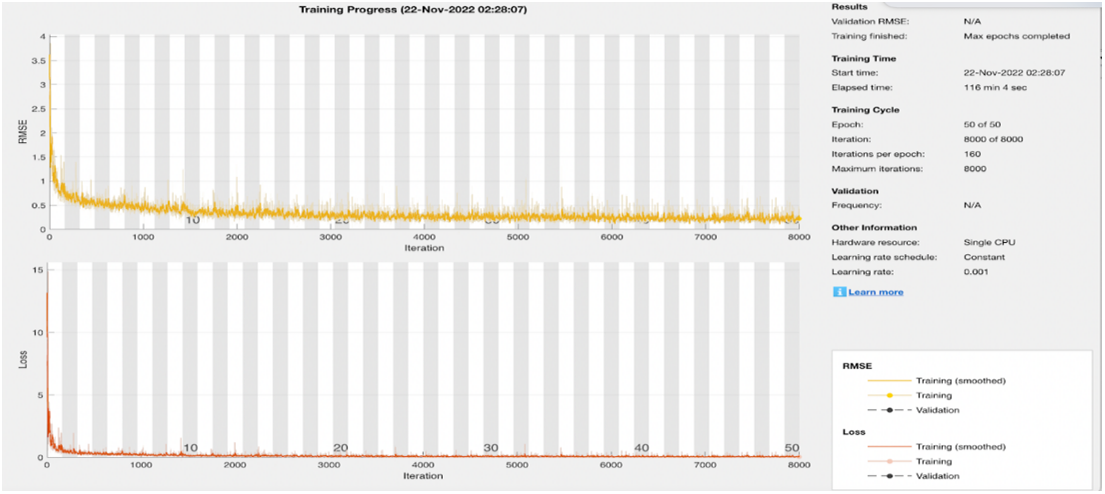The width and height of the screenshot is (1105, 494).
Task: Click the Validation entry under RMSE in the legend
Action: (937, 409)
